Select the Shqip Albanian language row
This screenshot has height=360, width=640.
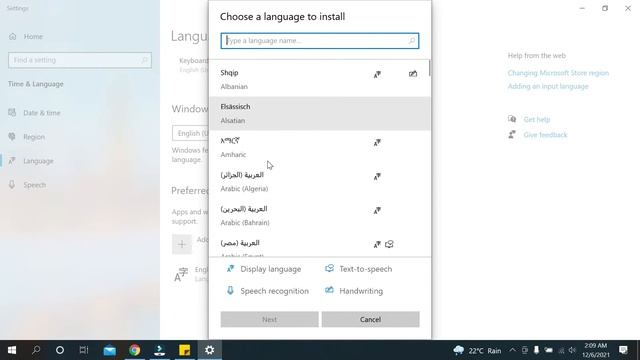[x=320, y=80]
